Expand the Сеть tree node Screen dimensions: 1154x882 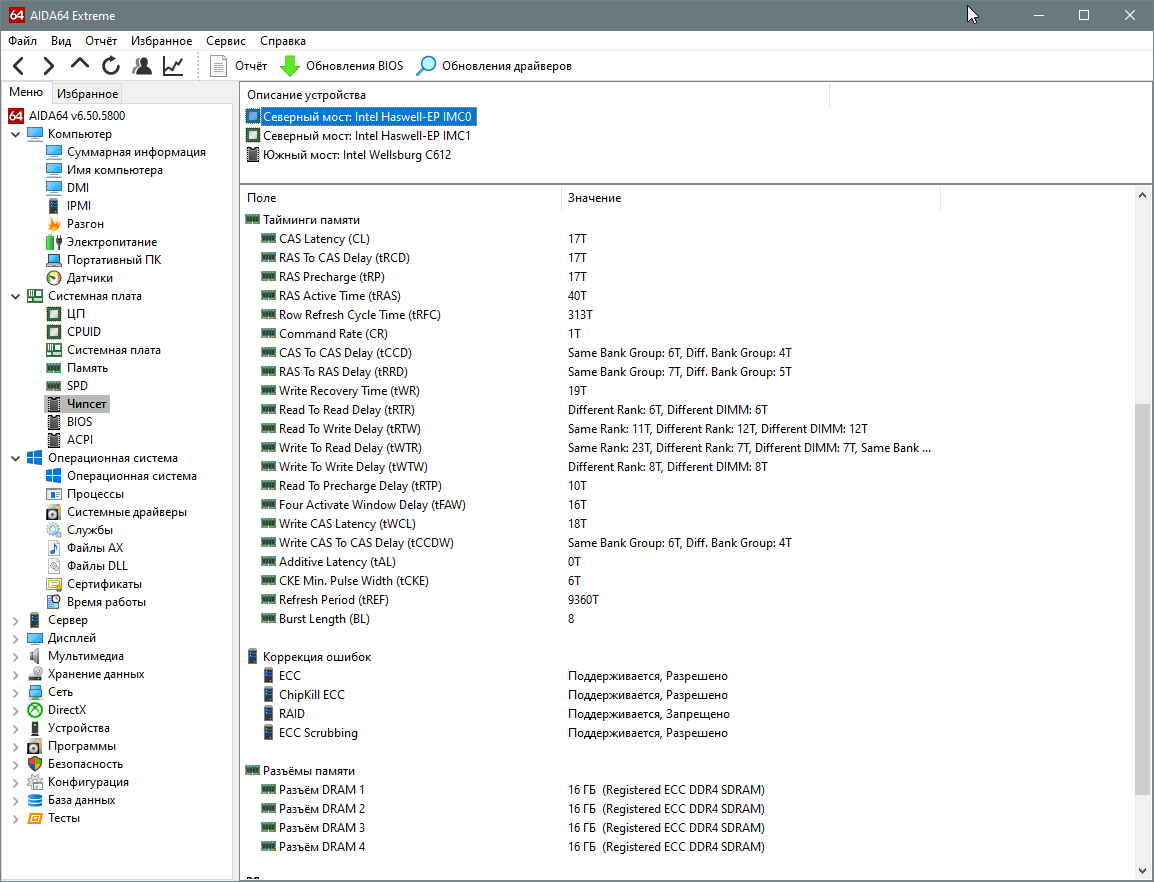coord(15,692)
